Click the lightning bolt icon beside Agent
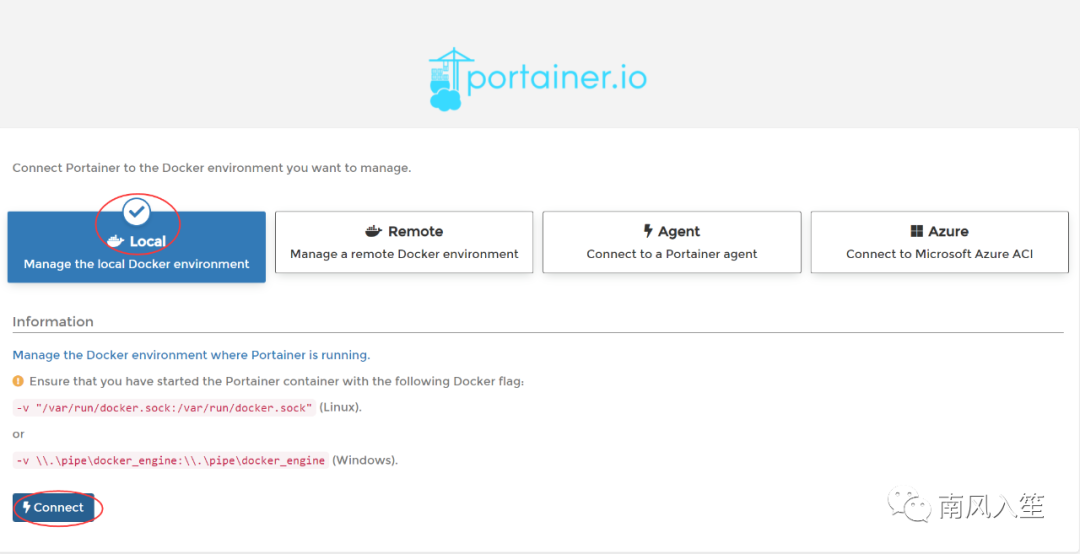Viewport: 1080px width, 554px height. pyautogui.click(x=647, y=231)
